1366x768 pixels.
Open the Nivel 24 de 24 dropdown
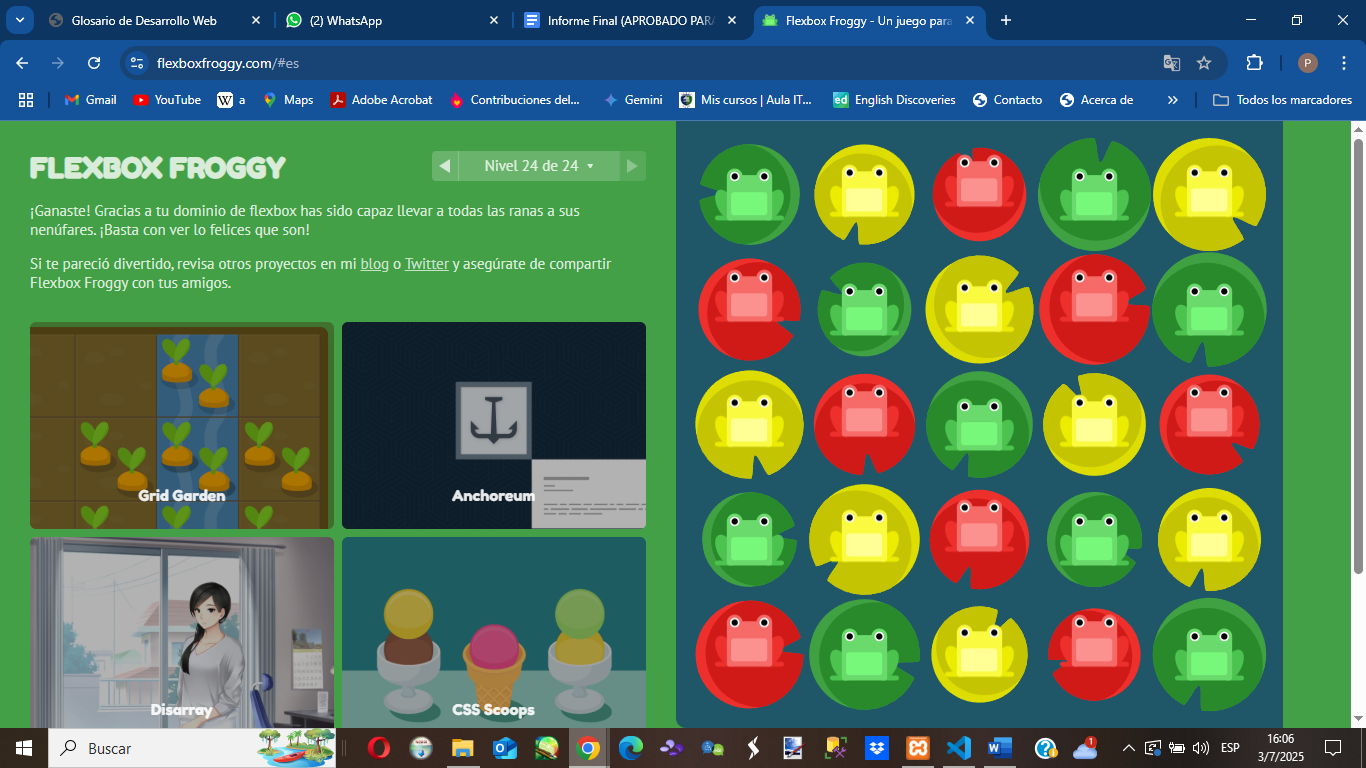click(x=539, y=166)
